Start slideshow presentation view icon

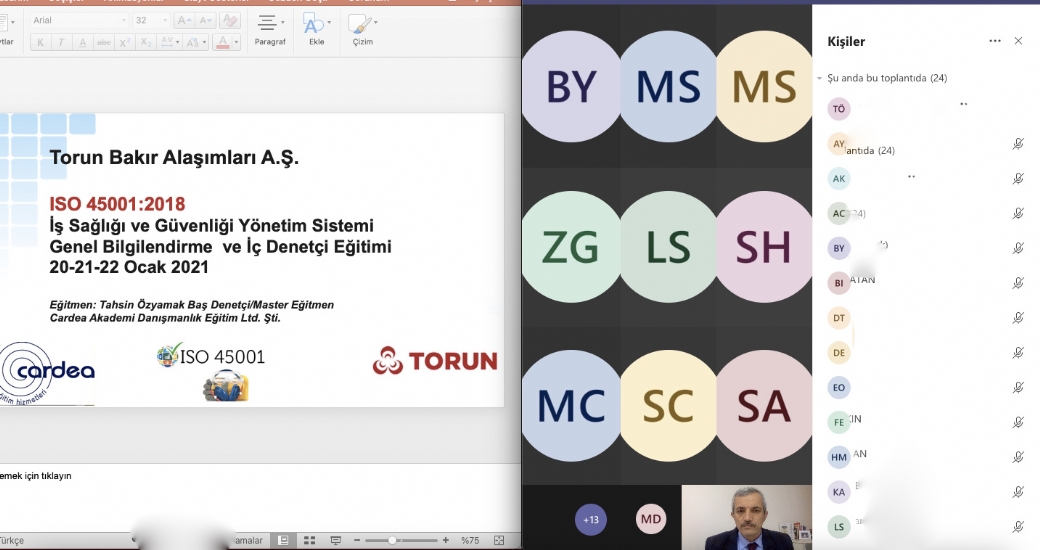click(336, 541)
